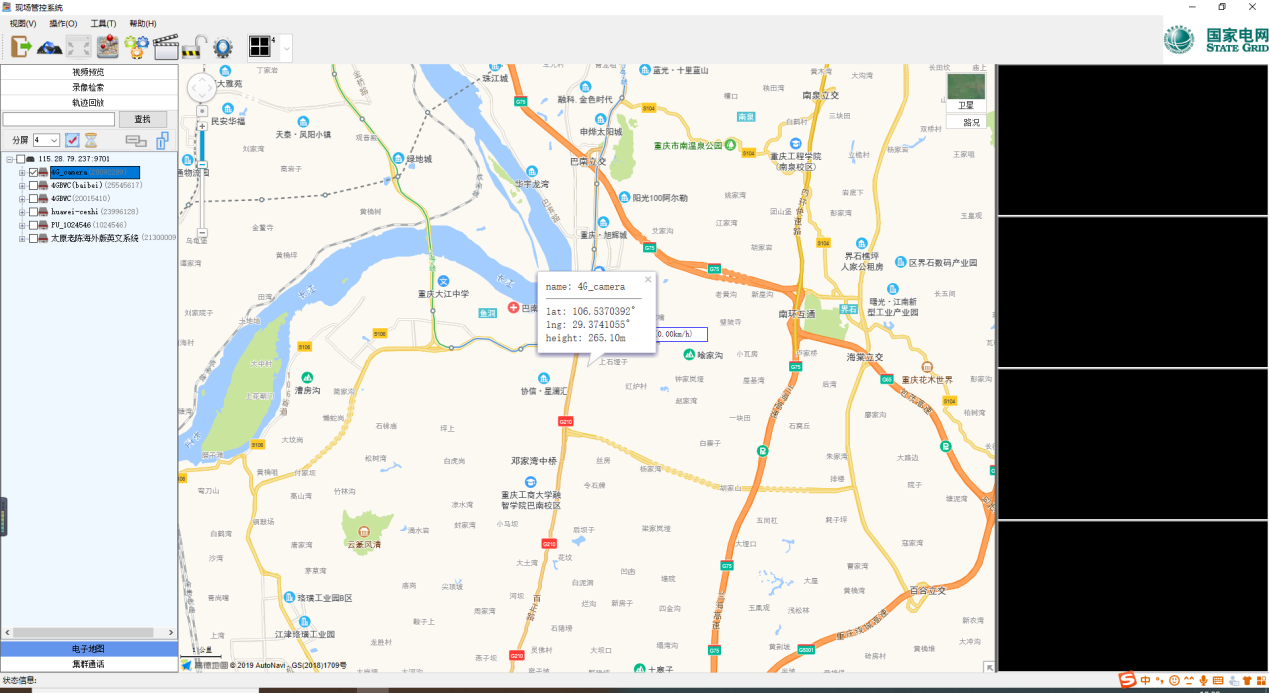Switch to the 录像检索 tab
The width and height of the screenshot is (1269, 693).
coord(88,87)
